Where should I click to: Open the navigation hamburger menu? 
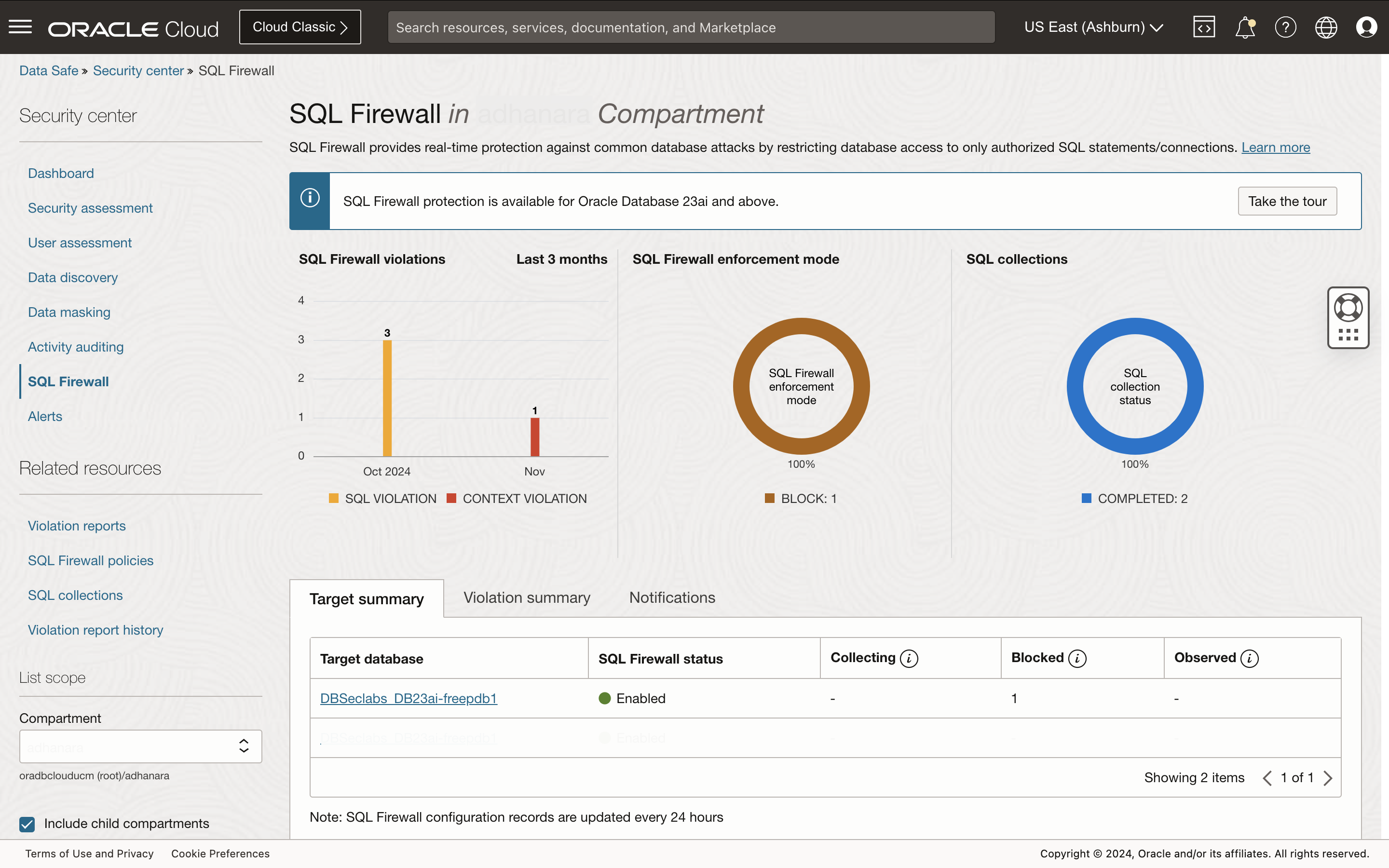pos(21,27)
